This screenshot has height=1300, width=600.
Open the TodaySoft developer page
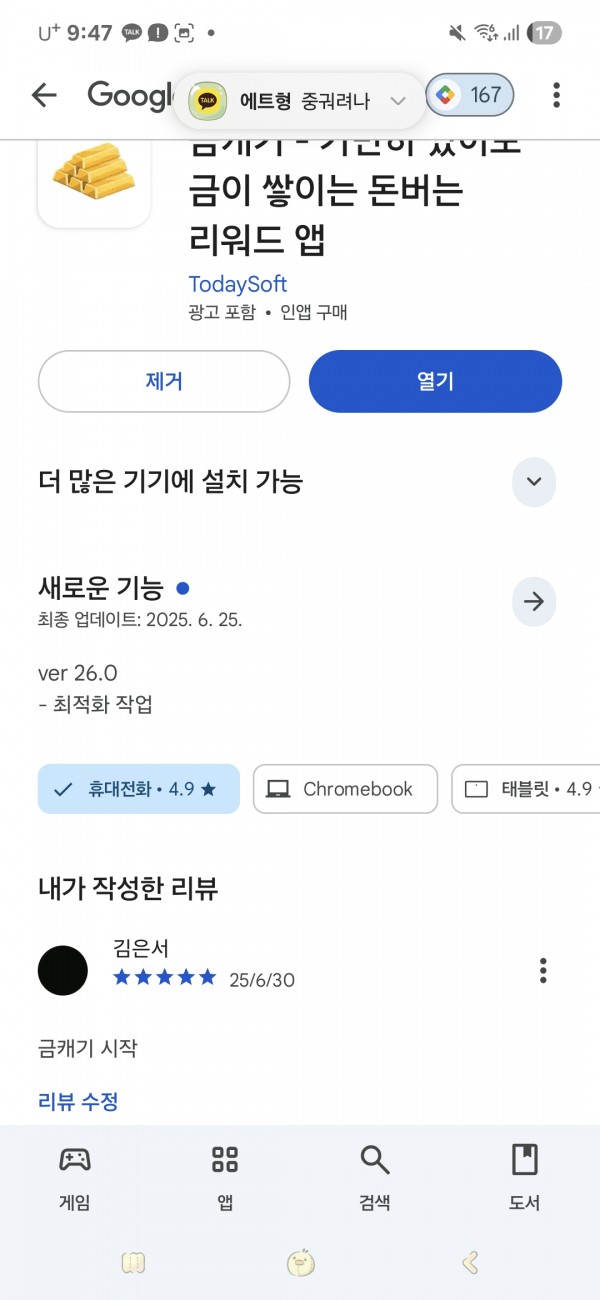(238, 284)
